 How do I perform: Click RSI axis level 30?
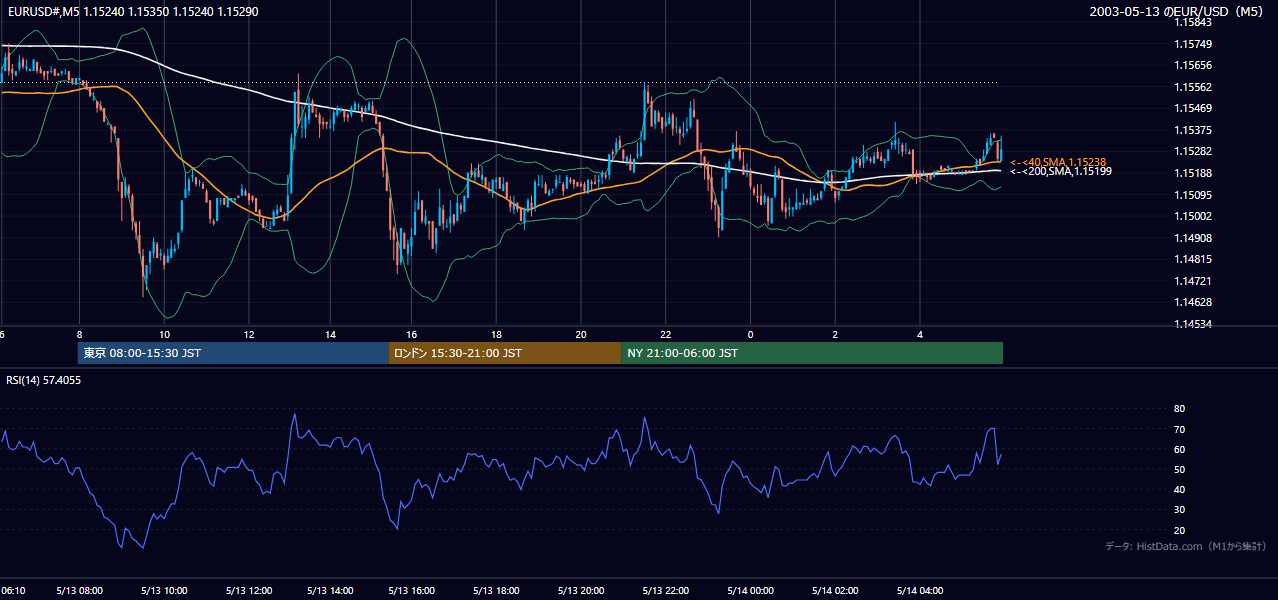pos(1179,510)
